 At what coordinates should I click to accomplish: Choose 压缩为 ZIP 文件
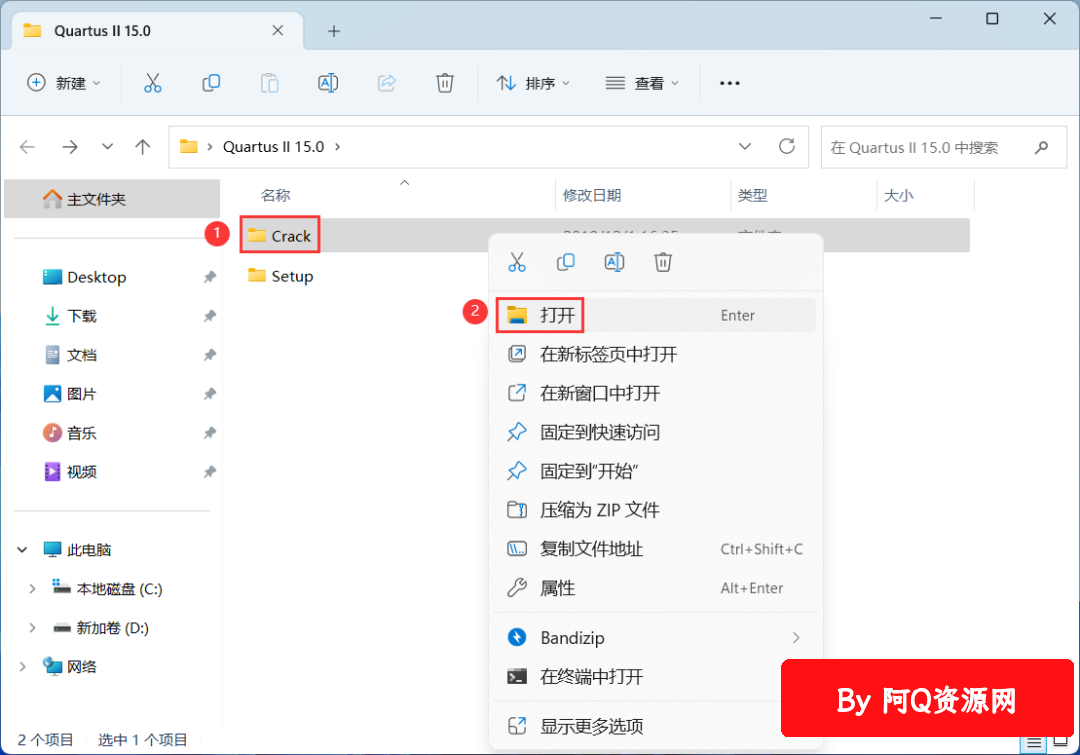point(656,510)
